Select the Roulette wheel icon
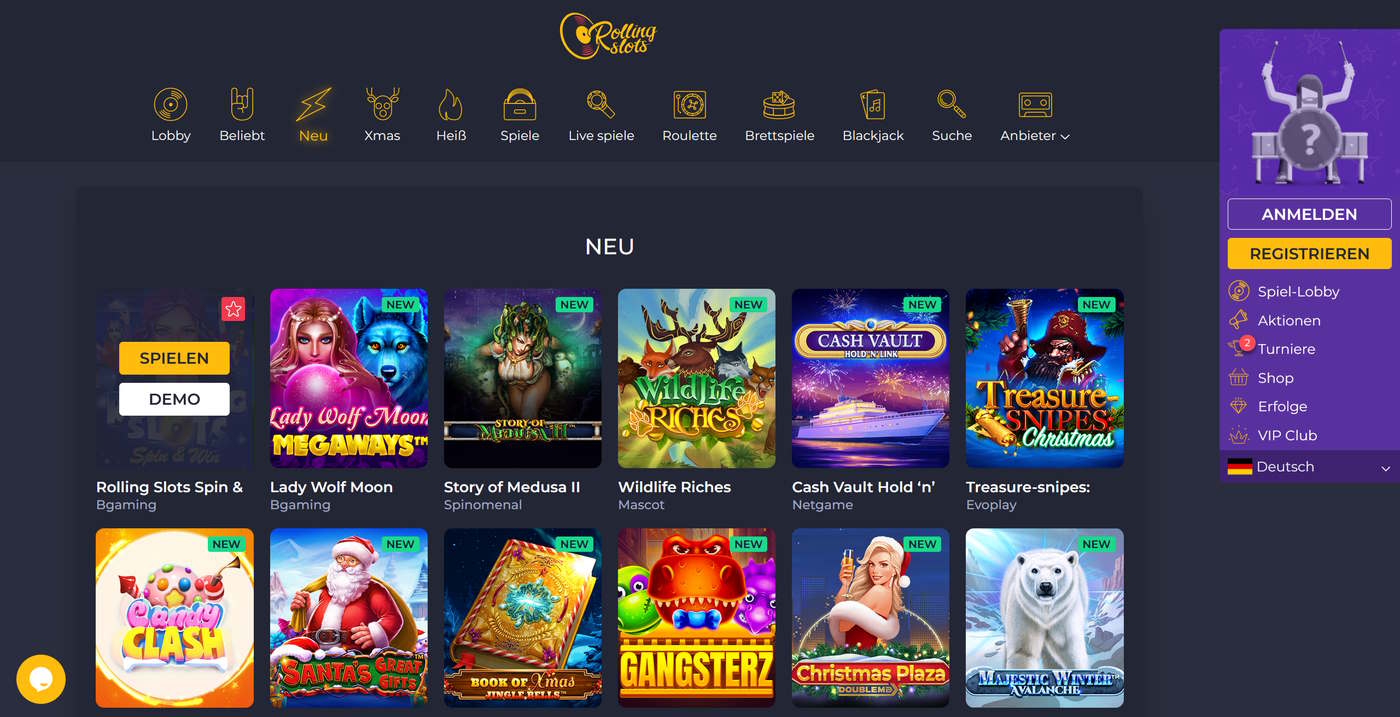 pyautogui.click(x=689, y=105)
